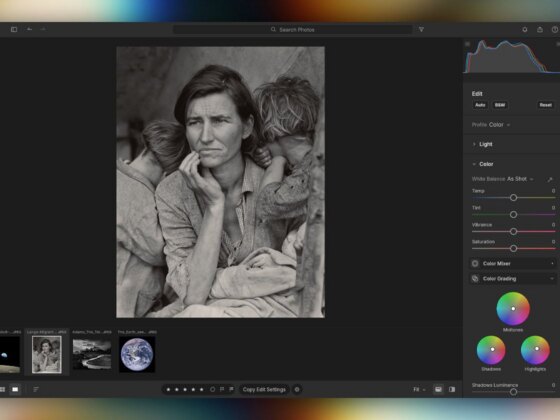Image resolution: width=560 pixels, height=420 pixels.
Task: Set rating to five stars
Action: coord(201,390)
